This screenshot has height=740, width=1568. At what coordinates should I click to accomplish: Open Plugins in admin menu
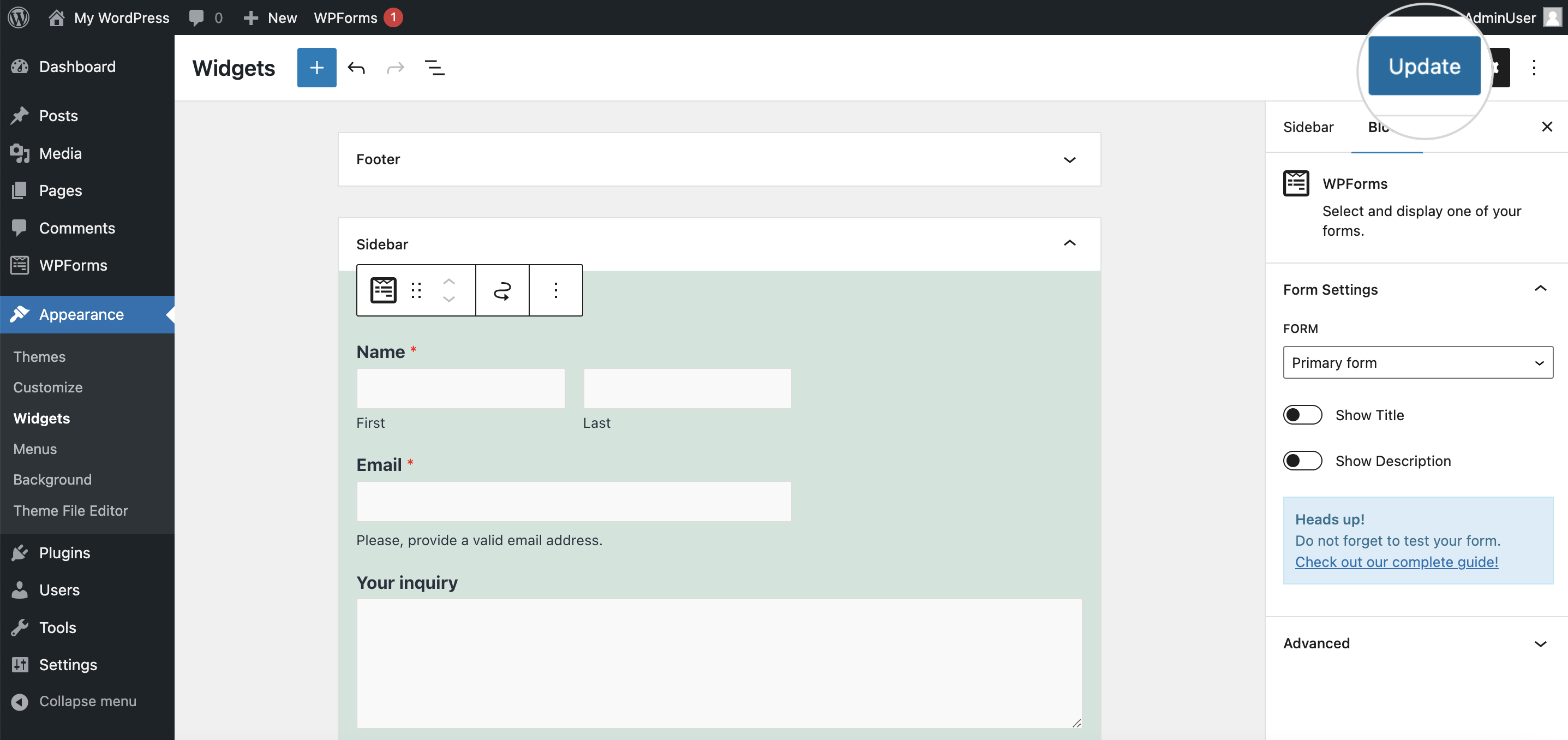tap(87, 553)
